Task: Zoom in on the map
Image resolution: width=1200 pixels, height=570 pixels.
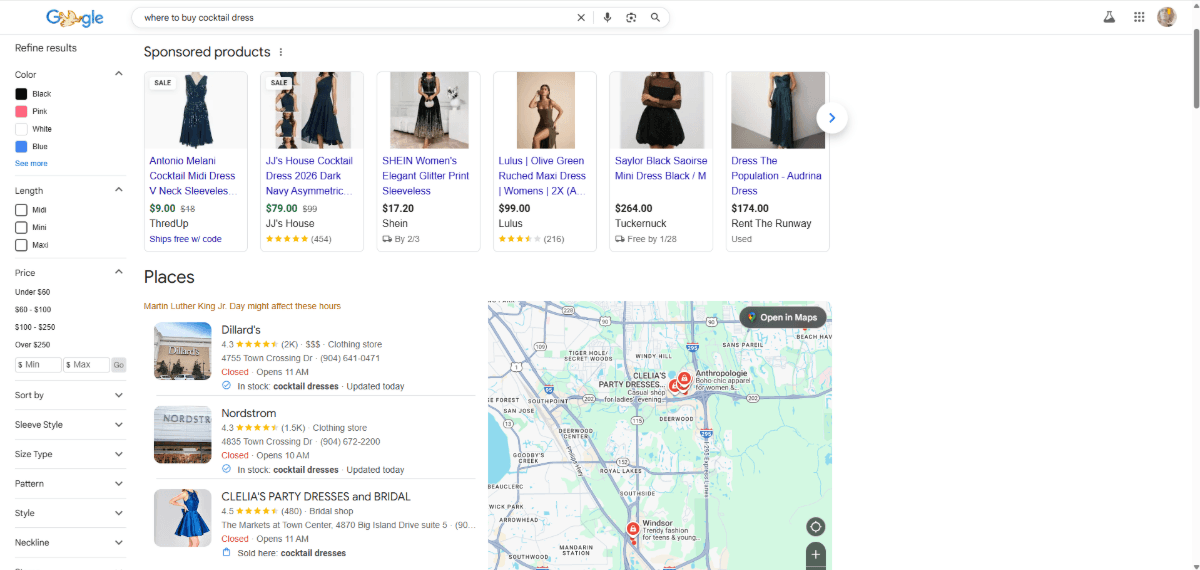Action: (815, 554)
